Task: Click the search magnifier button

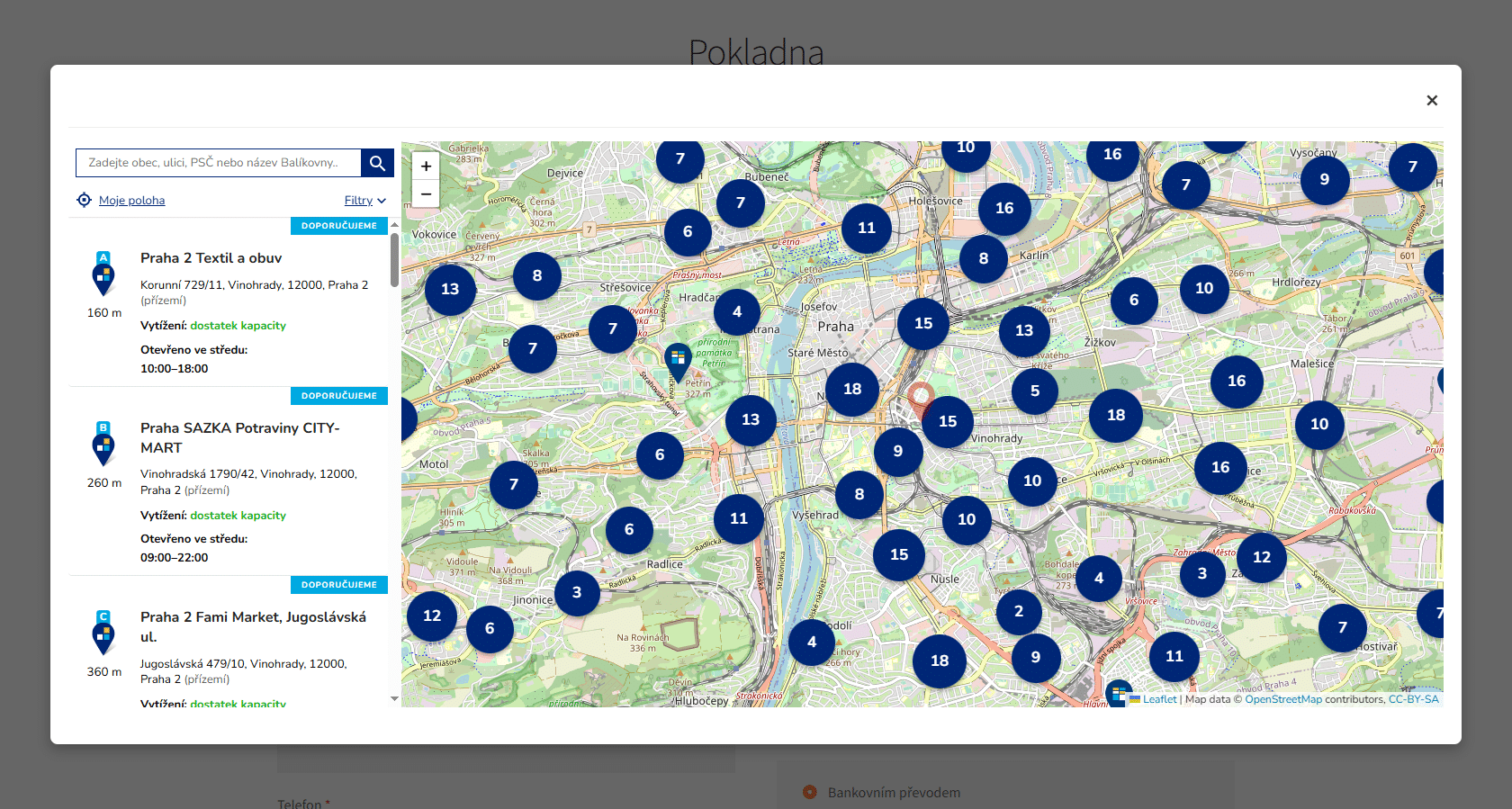Action: tap(377, 163)
